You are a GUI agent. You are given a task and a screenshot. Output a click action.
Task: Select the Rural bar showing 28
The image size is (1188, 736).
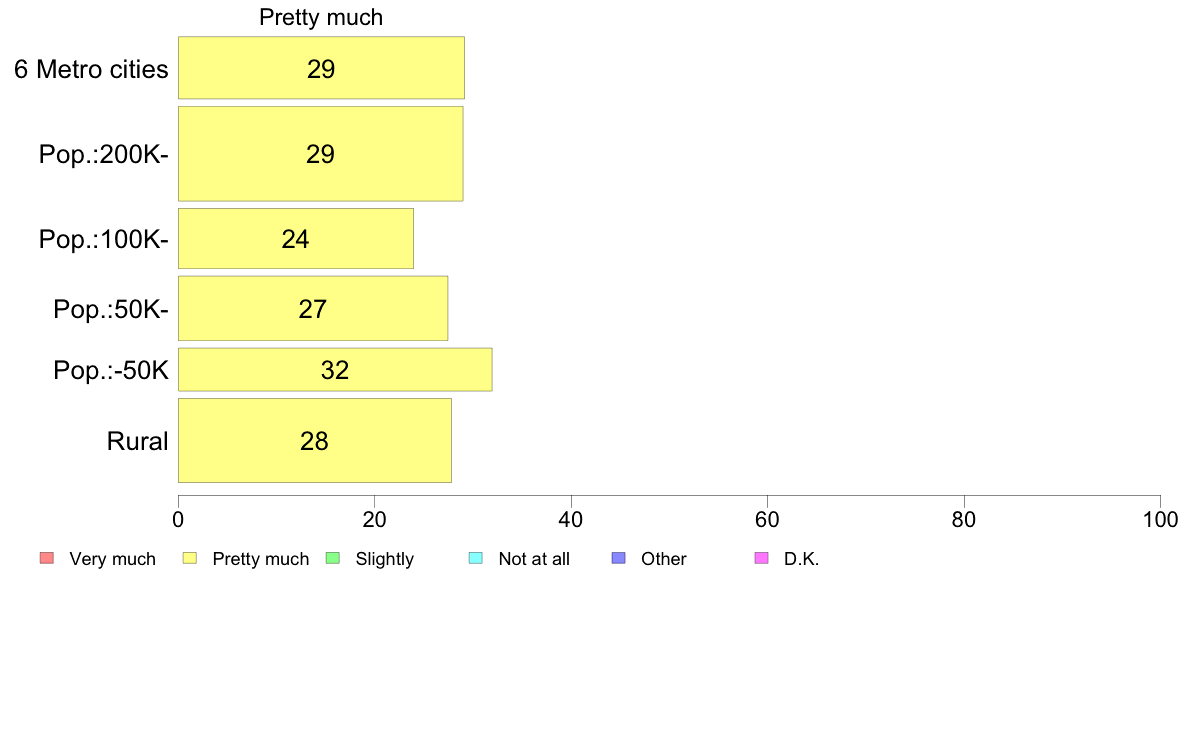pos(314,440)
